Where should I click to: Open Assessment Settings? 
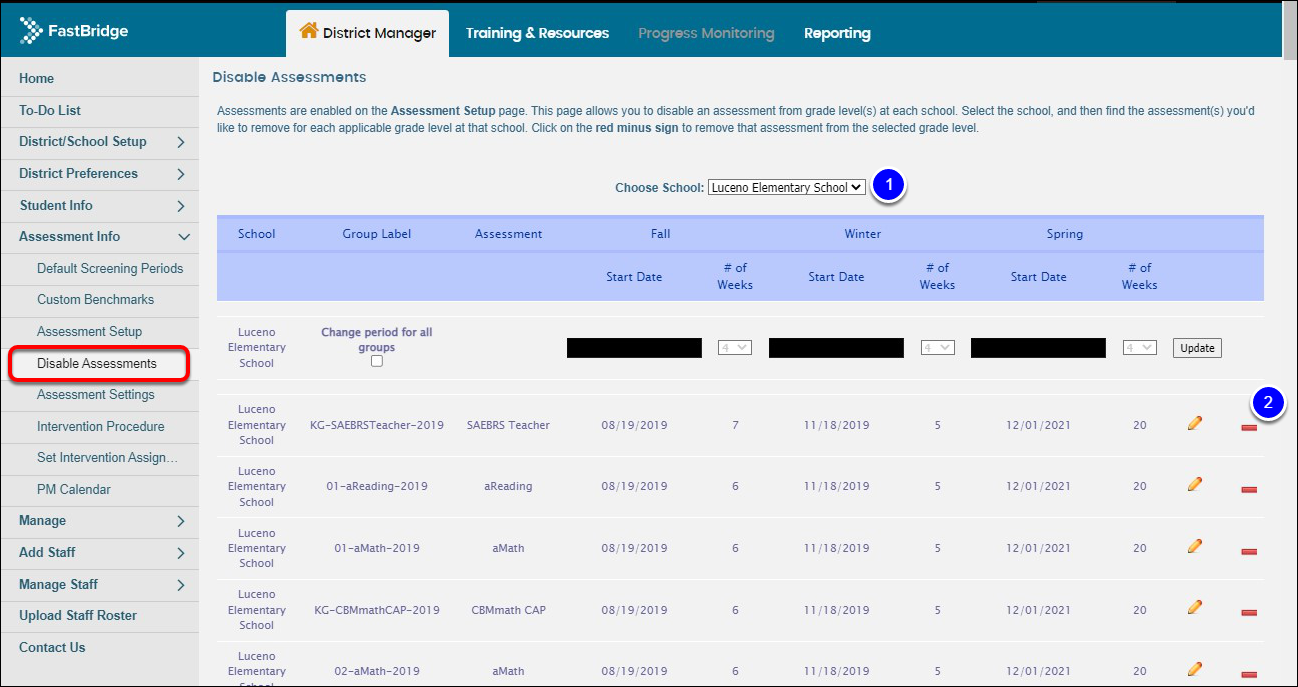tap(96, 395)
